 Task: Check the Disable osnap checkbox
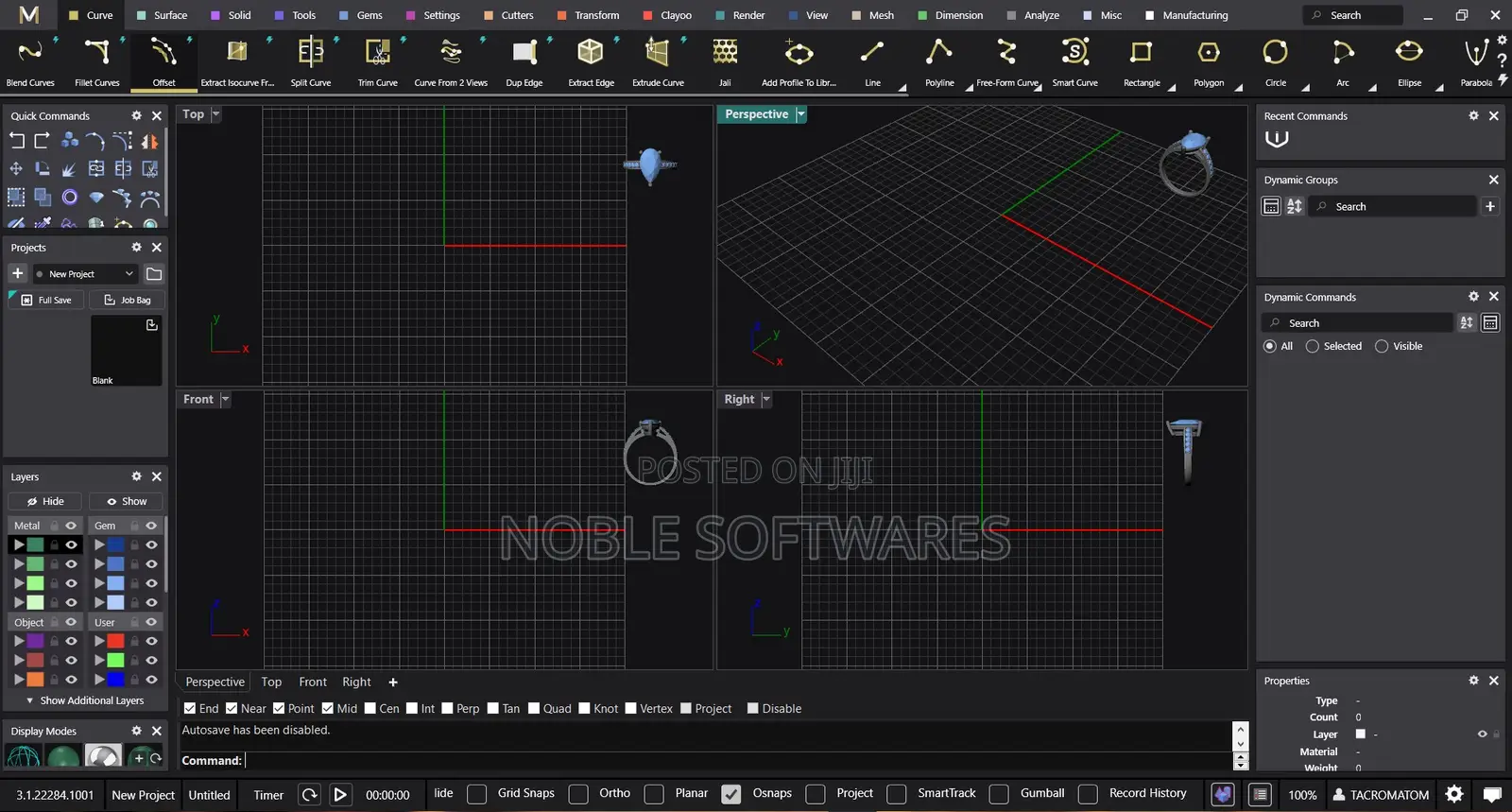click(x=753, y=708)
